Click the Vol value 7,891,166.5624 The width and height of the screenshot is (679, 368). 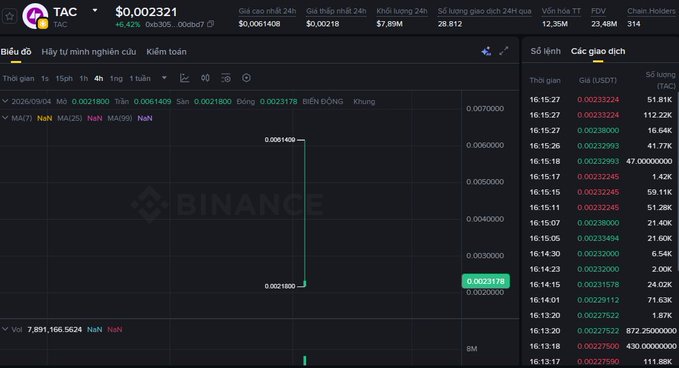pyautogui.click(x=55, y=329)
